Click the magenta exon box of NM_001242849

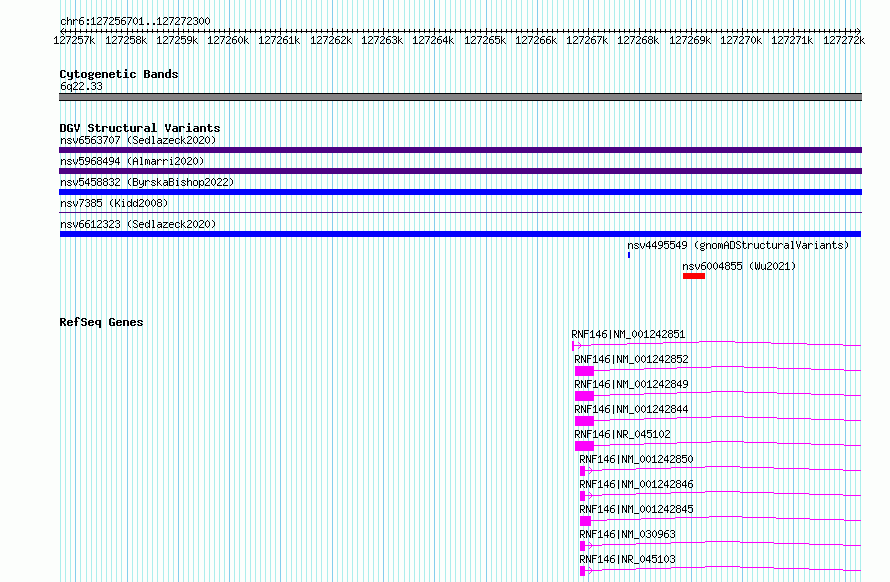pos(584,396)
